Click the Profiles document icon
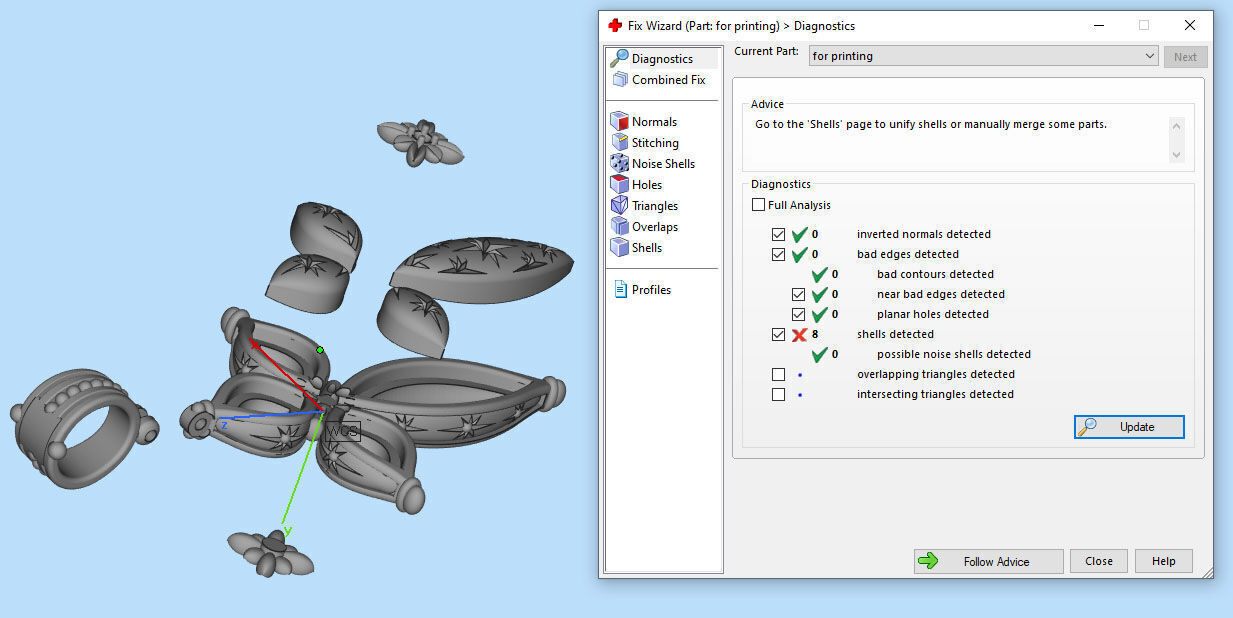1233x618 pixels. (x=619, y=290)
